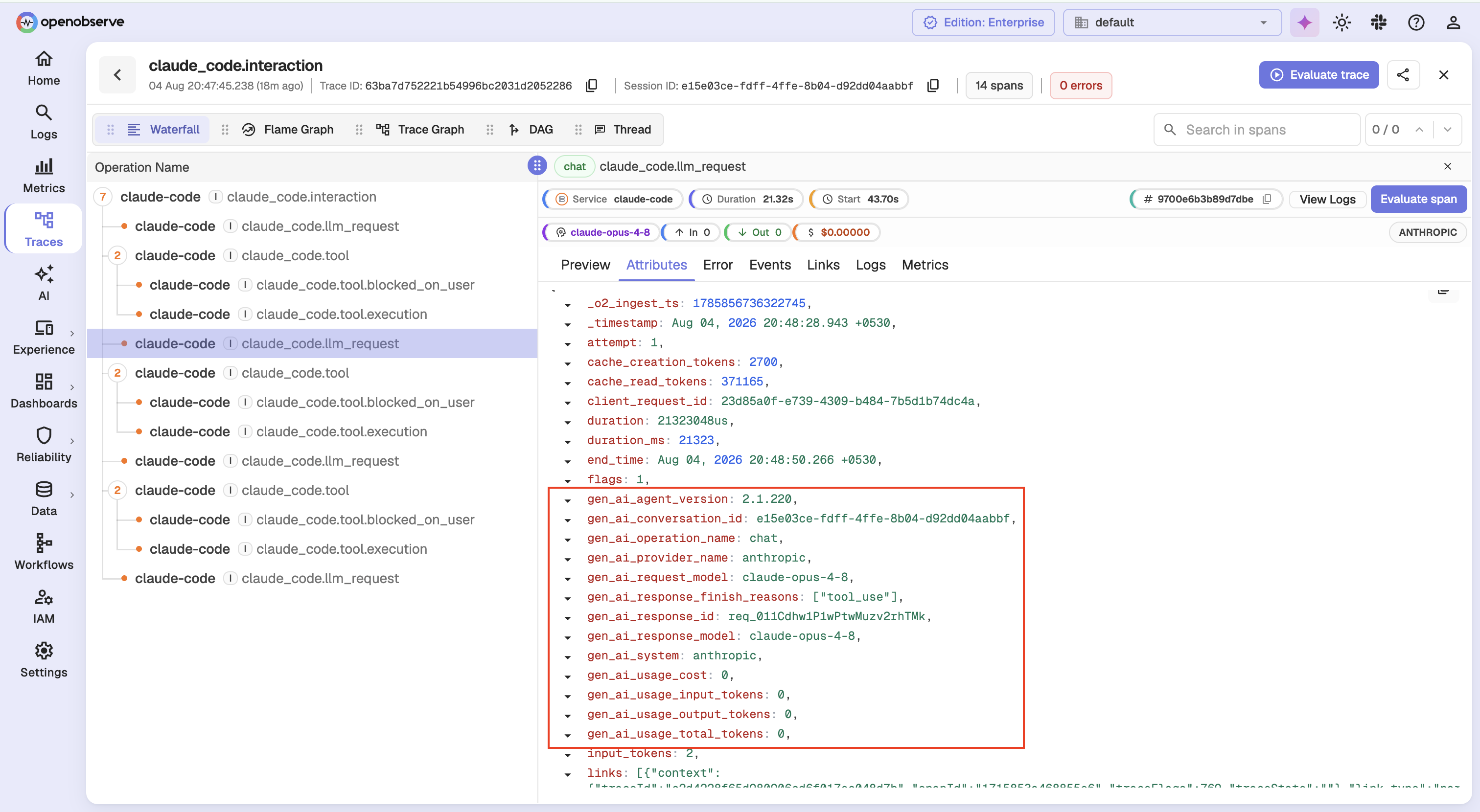This screenshot has width=1480, height=812.
Task: Open the Events tab
Action: pos(770,265)
